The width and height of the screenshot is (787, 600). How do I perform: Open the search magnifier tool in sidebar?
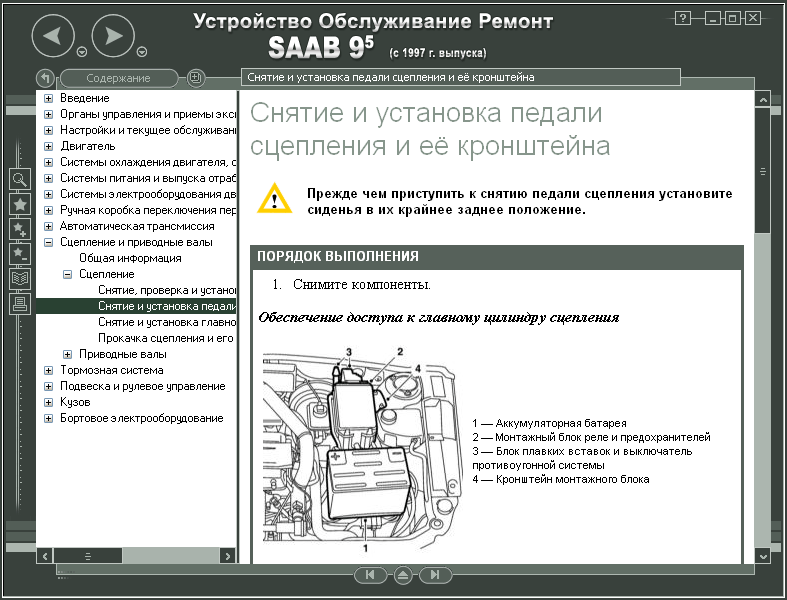click(20, 179)
